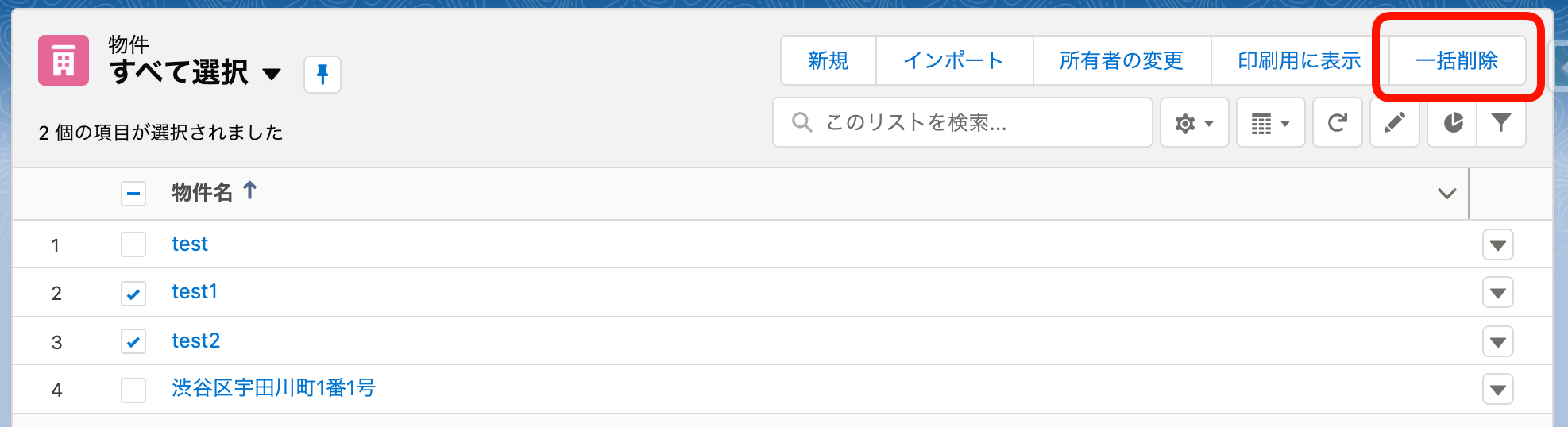
Task: Pin this list view with pin icon
Action: [x=322, y=75]
